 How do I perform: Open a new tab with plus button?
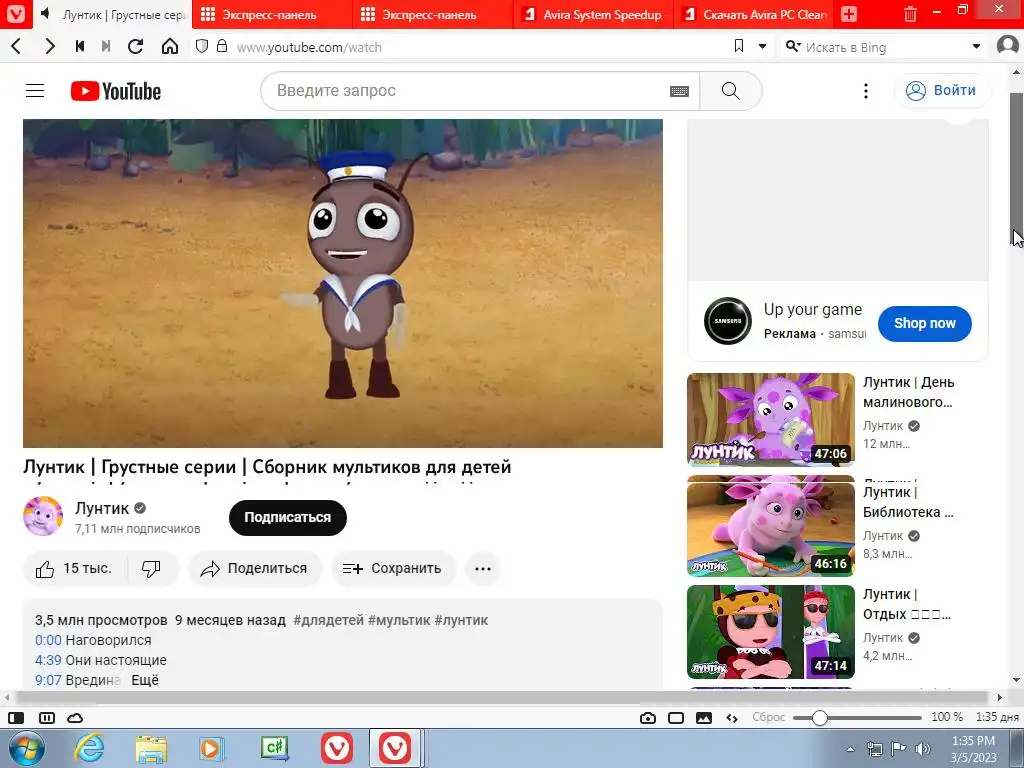coord(848,14)
